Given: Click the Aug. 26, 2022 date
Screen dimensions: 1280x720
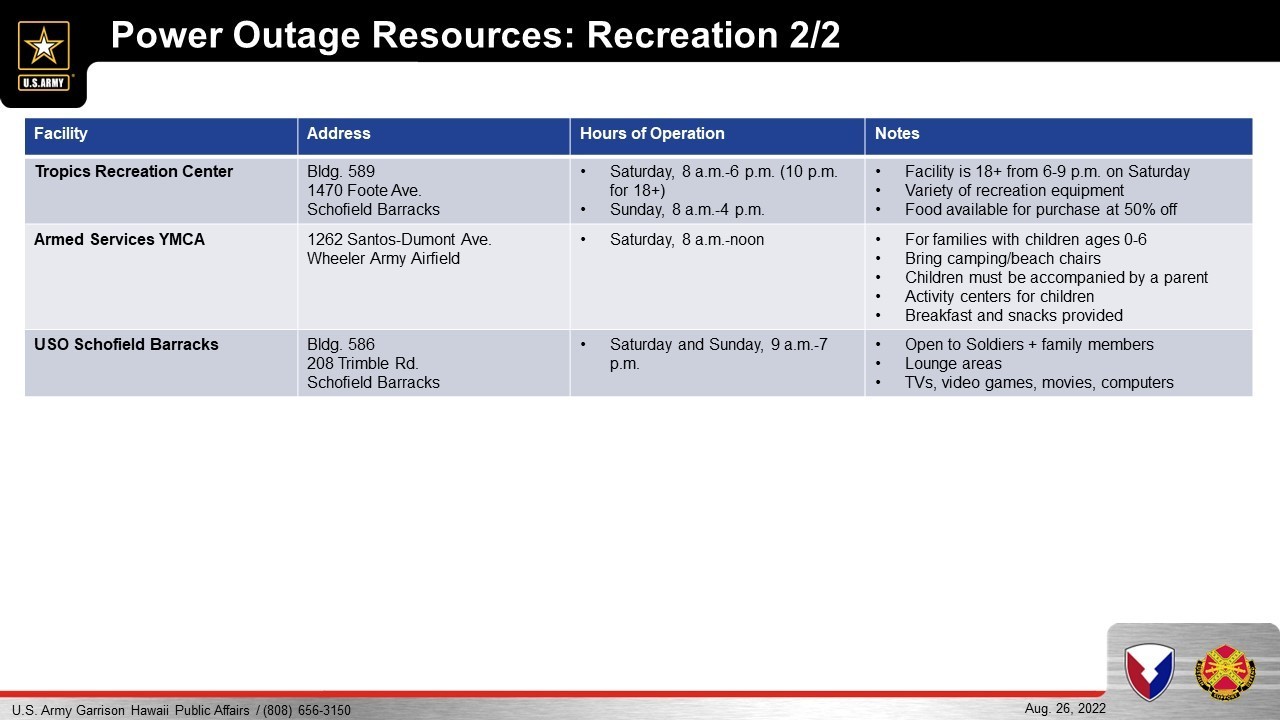Looking at the screenshot, I should click(1065, 708).
